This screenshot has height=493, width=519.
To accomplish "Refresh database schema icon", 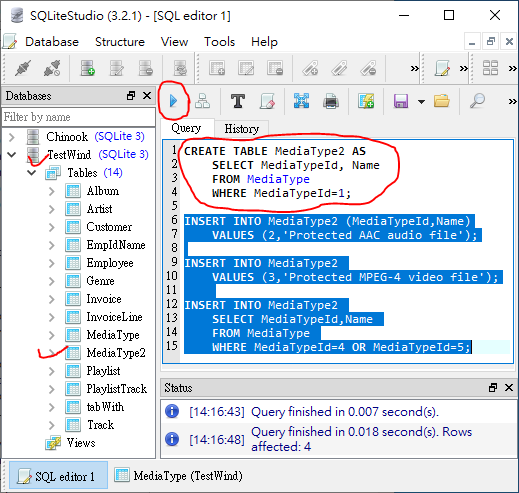I will pos(180,68).
